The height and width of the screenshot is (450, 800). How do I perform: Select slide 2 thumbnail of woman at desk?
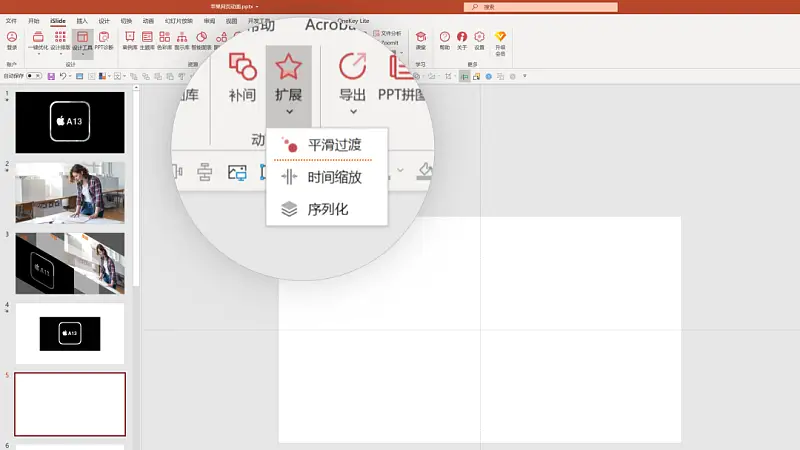[70, 193]
